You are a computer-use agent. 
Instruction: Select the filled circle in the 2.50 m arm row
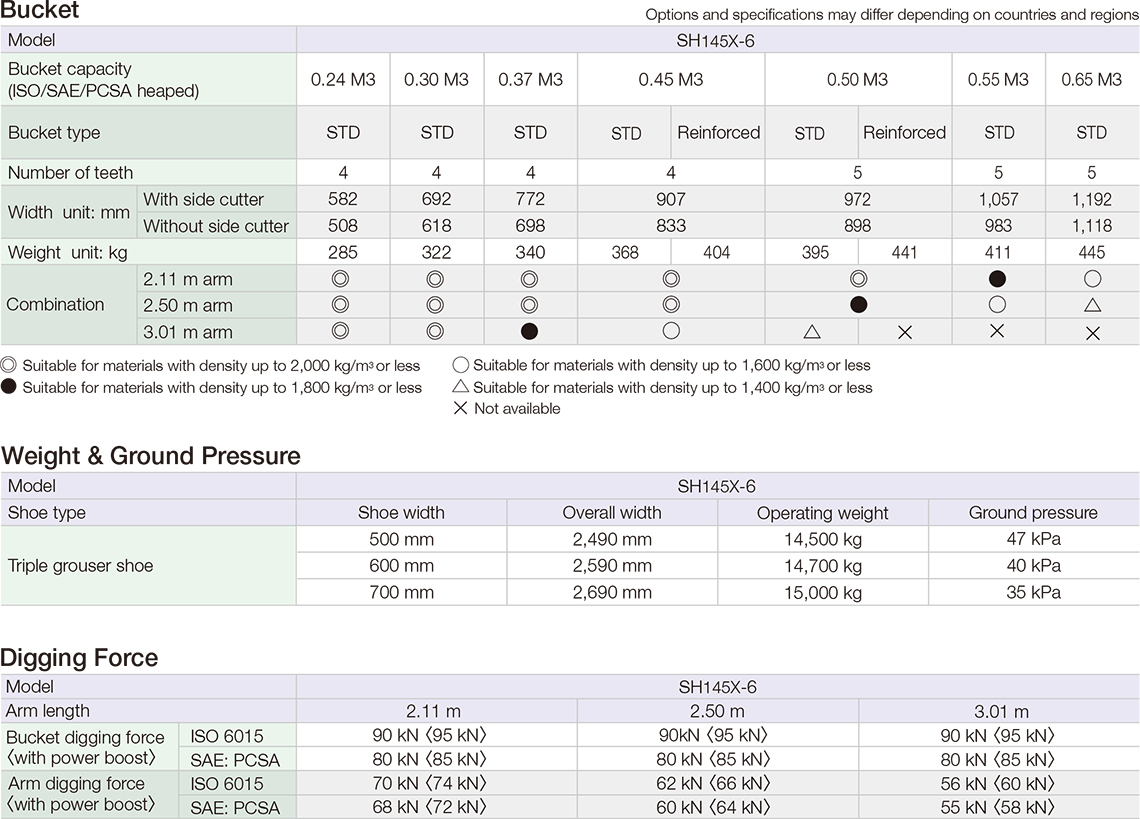858,305
